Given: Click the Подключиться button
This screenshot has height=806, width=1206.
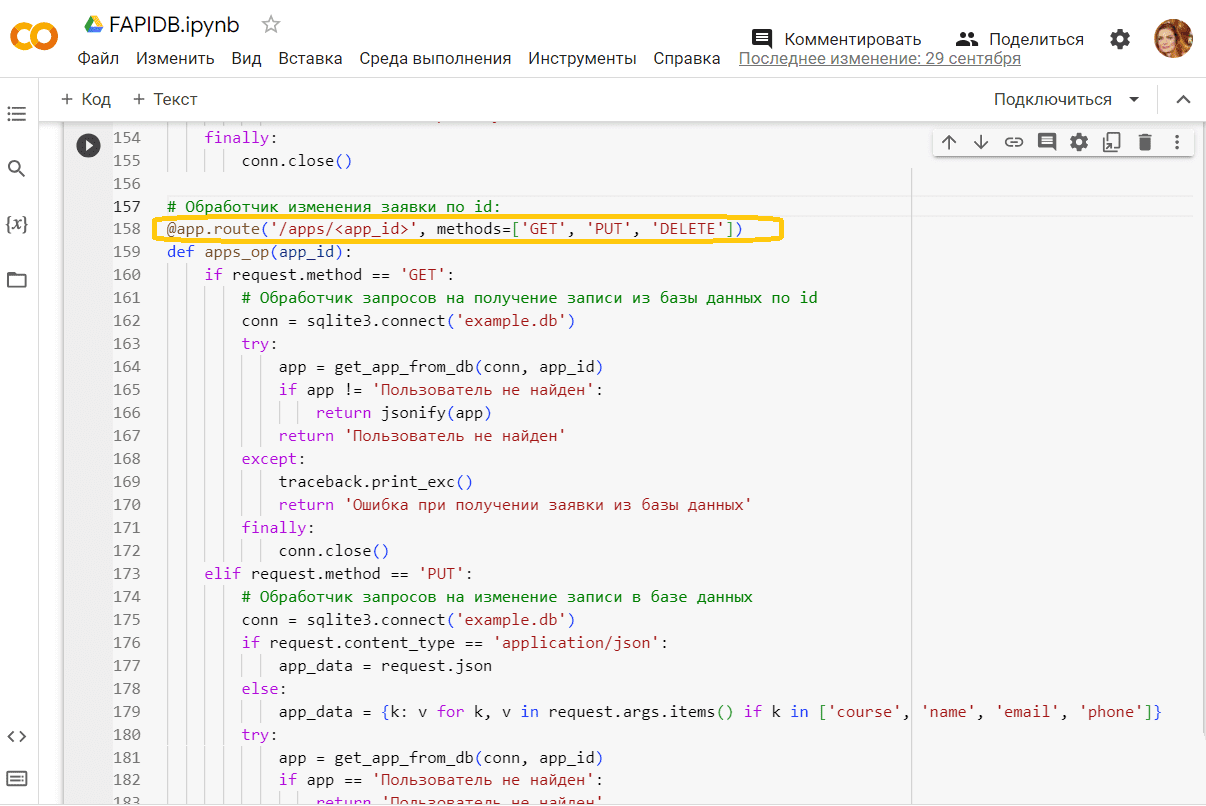Looking at the screenshot, I should 1052,99.
